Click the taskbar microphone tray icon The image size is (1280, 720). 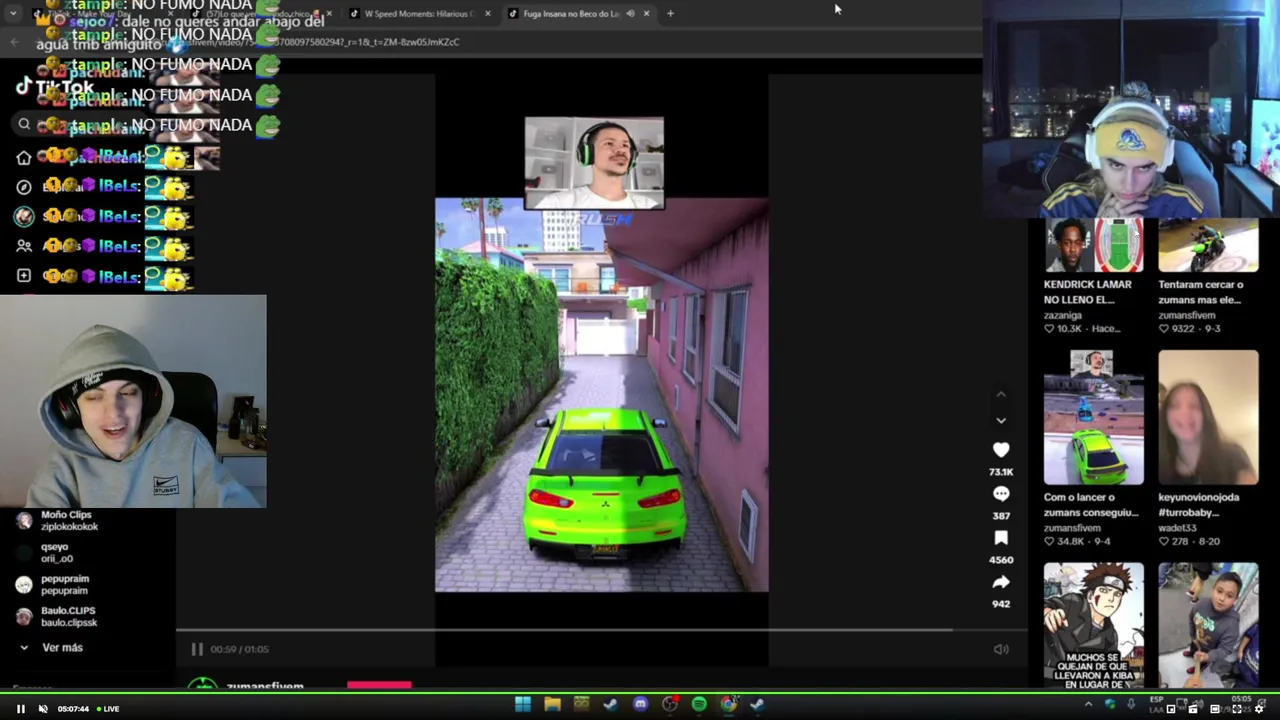[1131, 705]
